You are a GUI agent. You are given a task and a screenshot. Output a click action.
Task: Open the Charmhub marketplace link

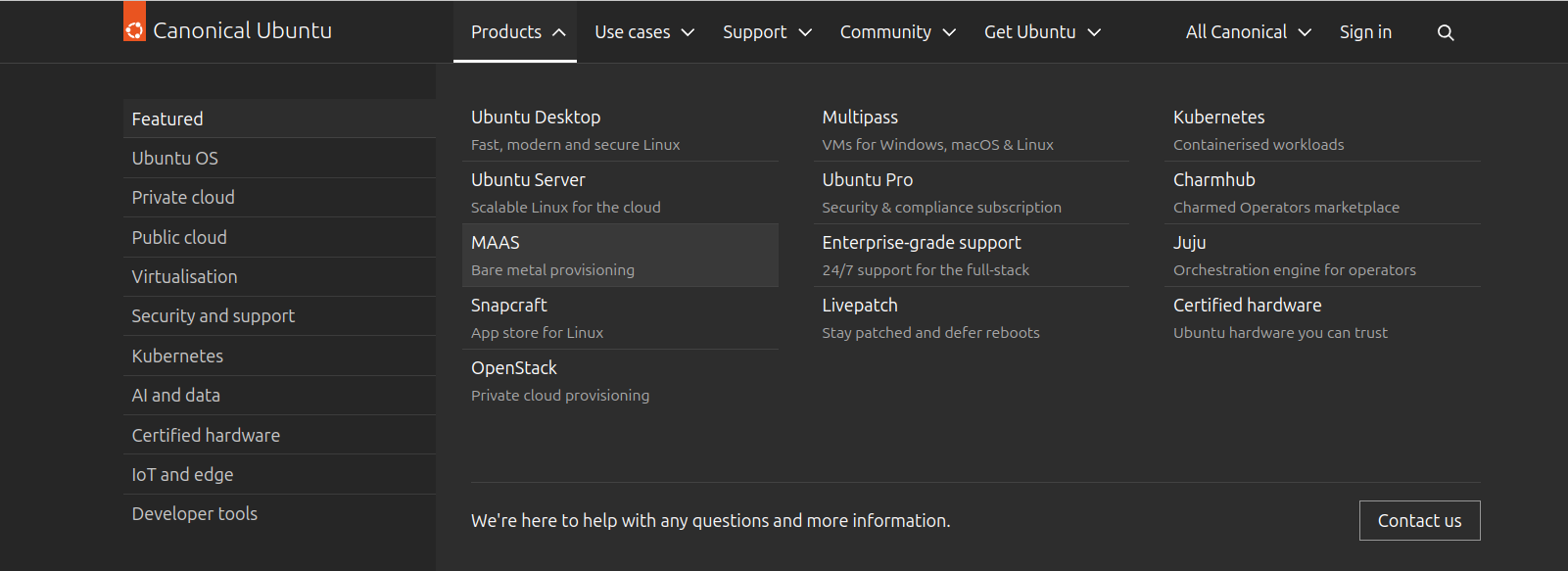point(1213,180)
